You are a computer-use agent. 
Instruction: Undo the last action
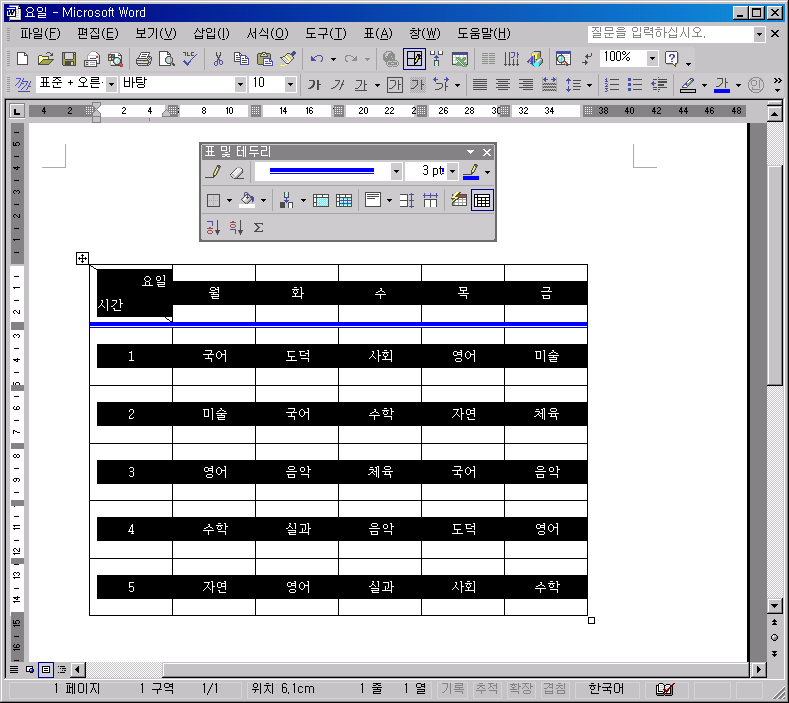(317, 59)
